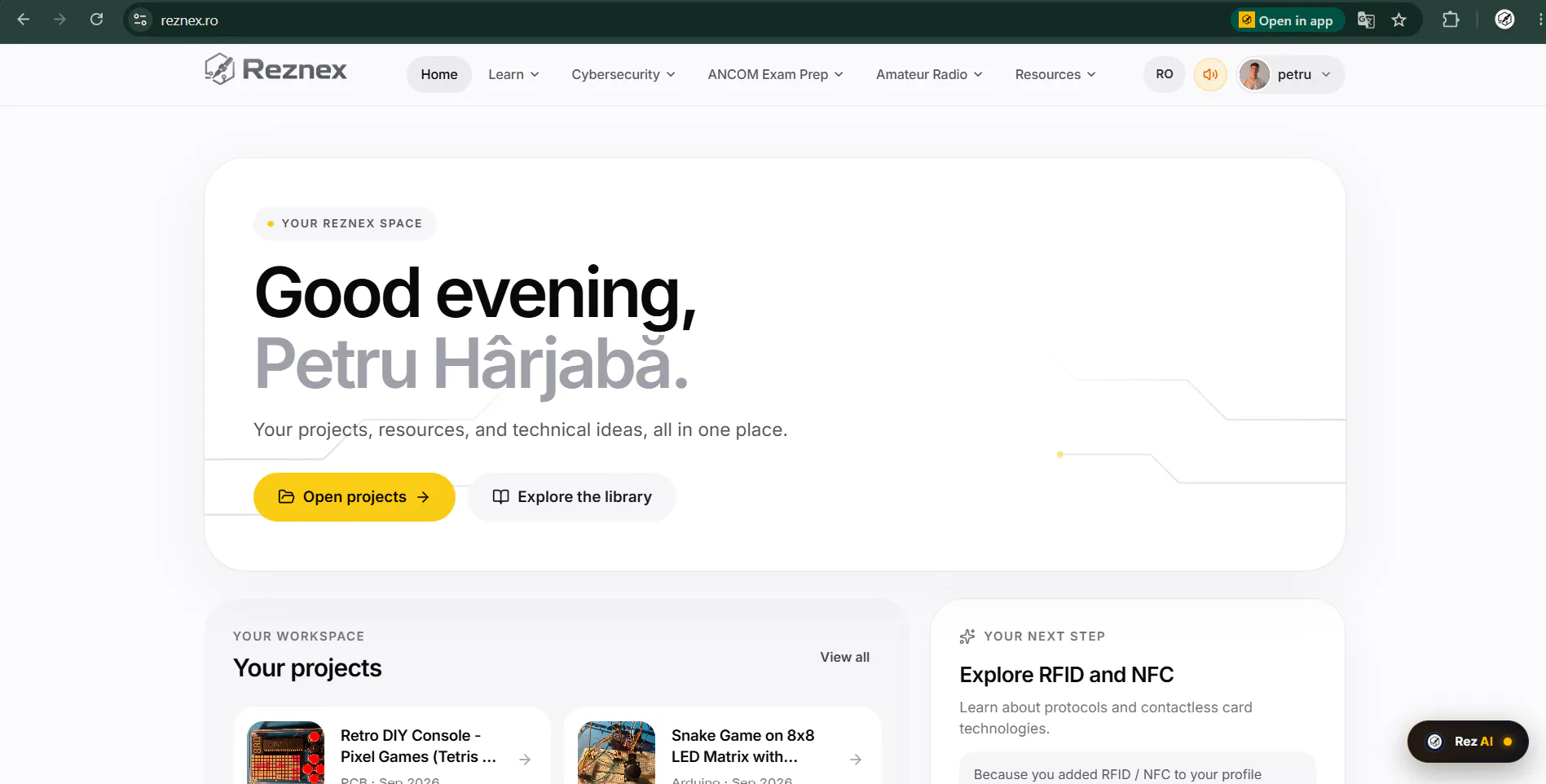
Task: Click Snake Game on 8x8 title
Action: tap(742, 746)
